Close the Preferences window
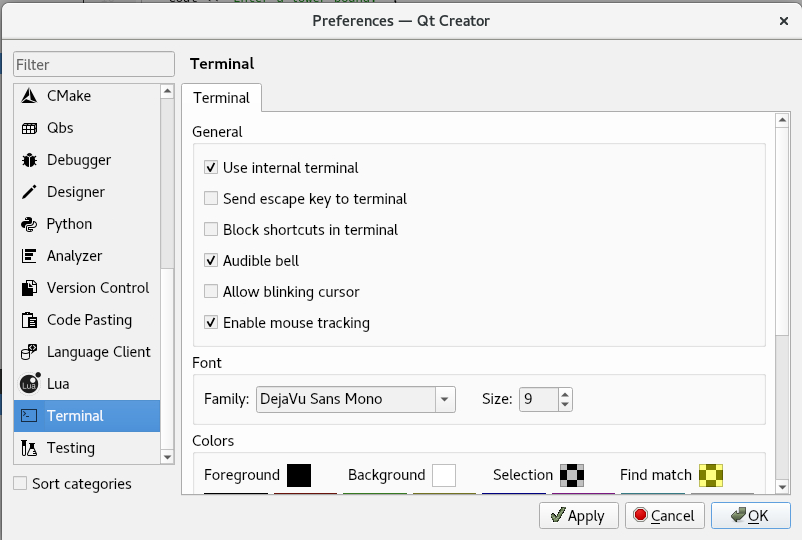Viewport: 802px width, 540px height. 784,21
